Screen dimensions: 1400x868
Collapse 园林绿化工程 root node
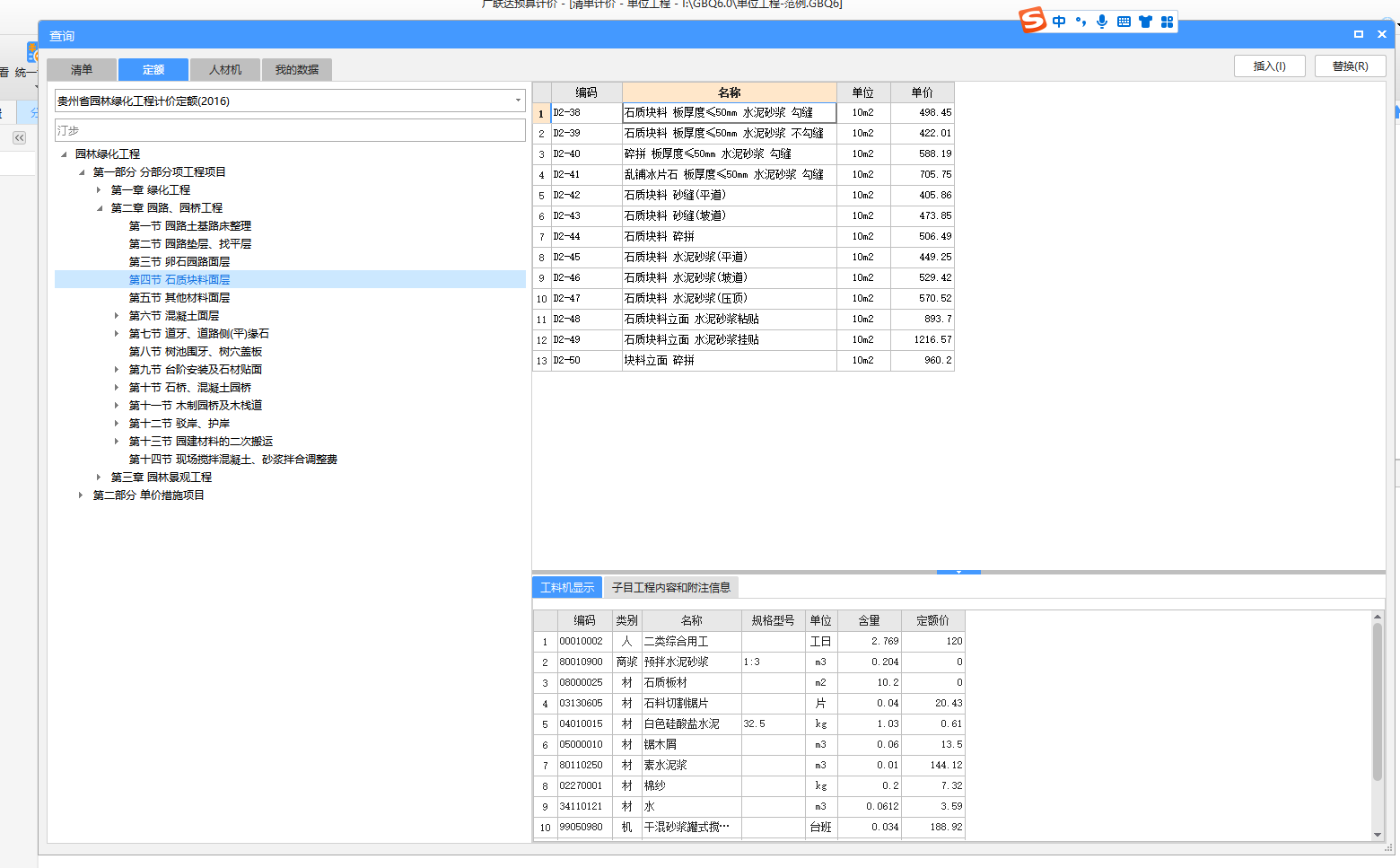click(x=64, y=154)
